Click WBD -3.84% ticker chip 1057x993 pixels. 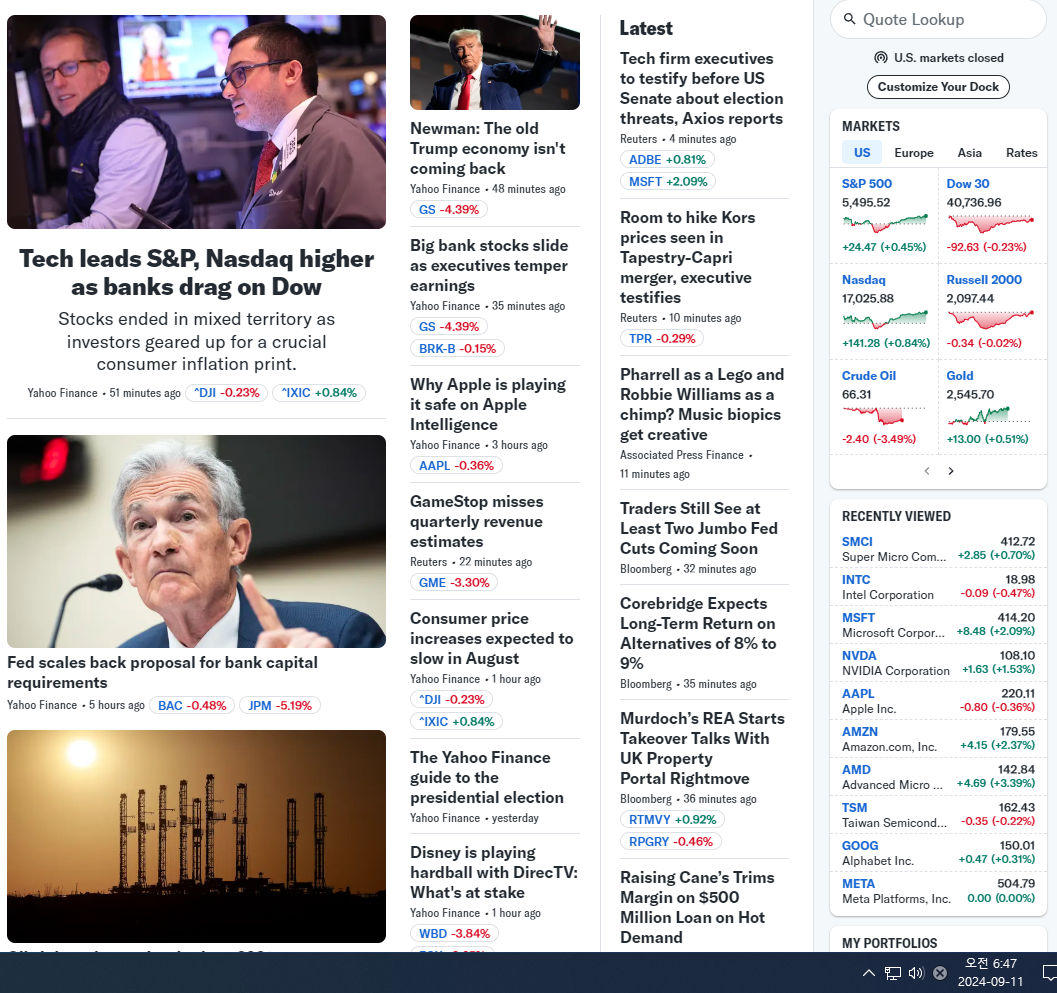click(x=454, y=934)
